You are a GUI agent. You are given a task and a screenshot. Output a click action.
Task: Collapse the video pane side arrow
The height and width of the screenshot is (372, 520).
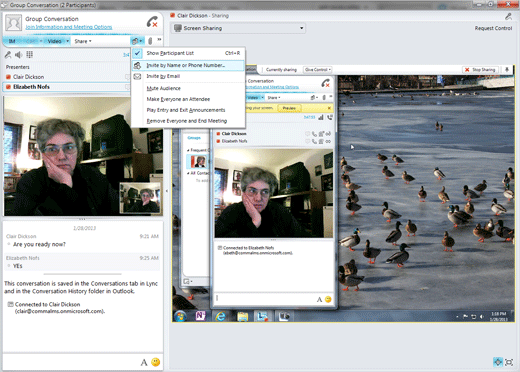coord(167,191)
